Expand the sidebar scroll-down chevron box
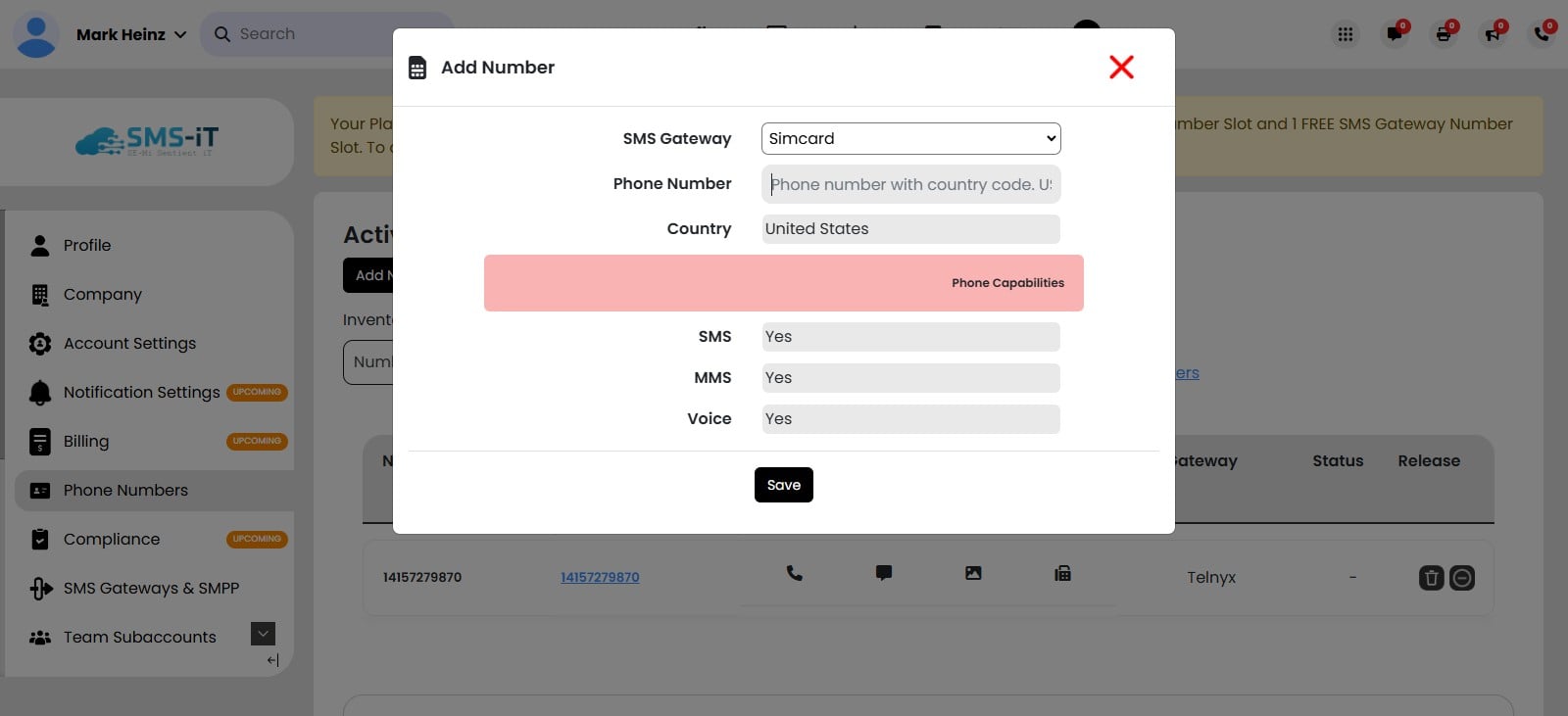The image size is (1568, 716). click(263, 634)
